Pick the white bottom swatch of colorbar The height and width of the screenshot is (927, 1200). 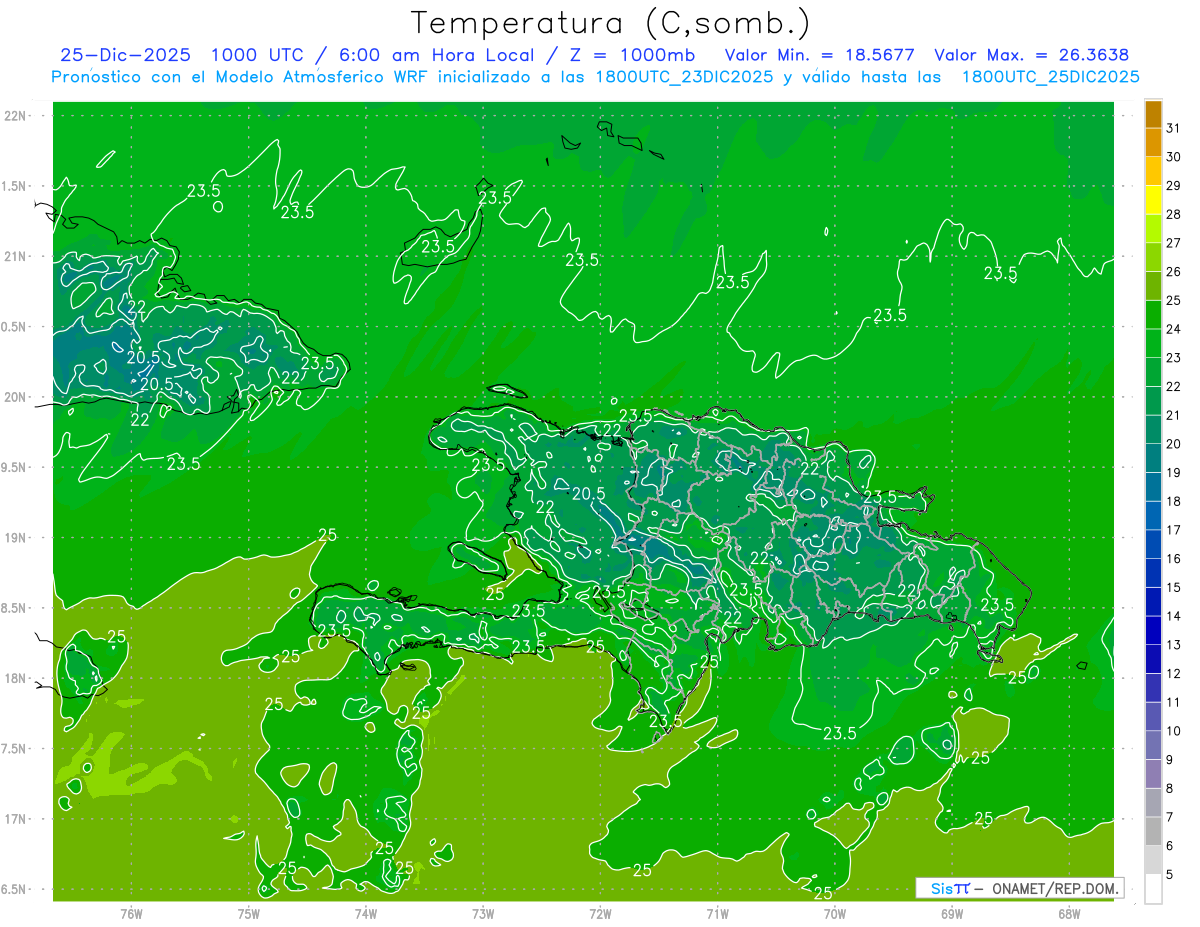(1153, 889)
